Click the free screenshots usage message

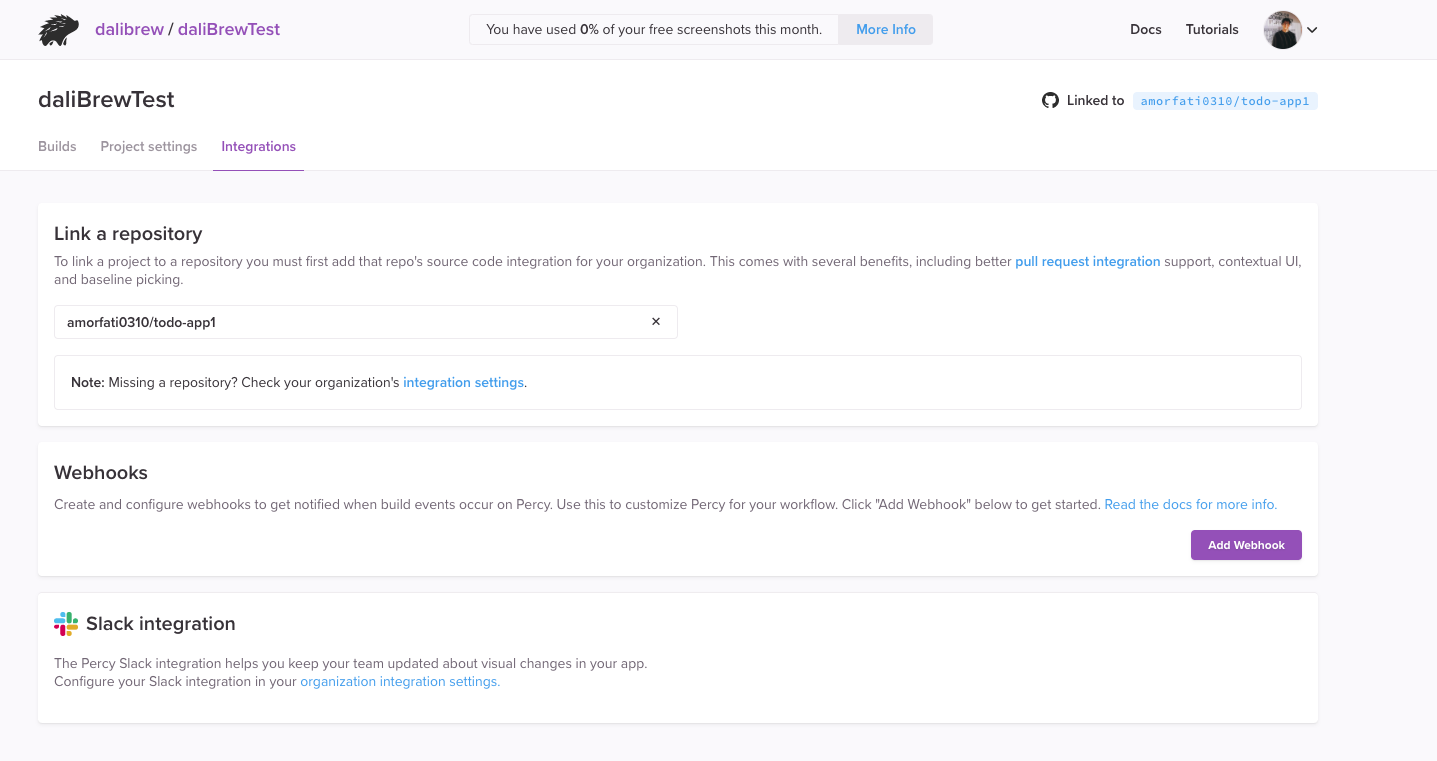coord(654,30)
